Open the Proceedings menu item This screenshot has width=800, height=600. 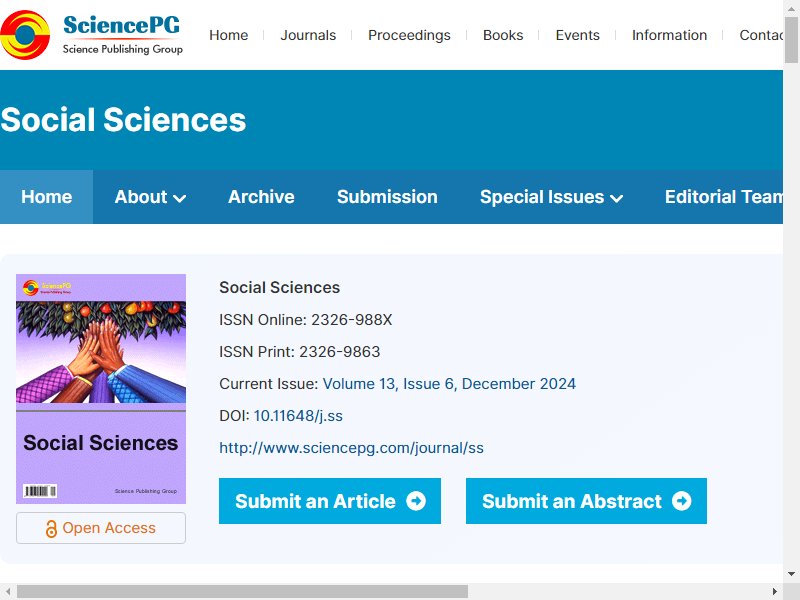pyautogui.click(x=409, y=35)
